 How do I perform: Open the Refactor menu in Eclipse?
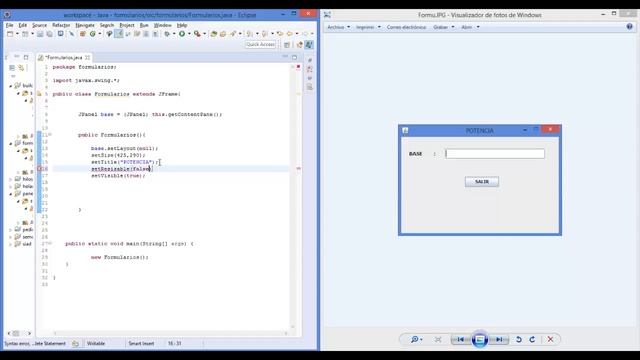coord(61,25)
